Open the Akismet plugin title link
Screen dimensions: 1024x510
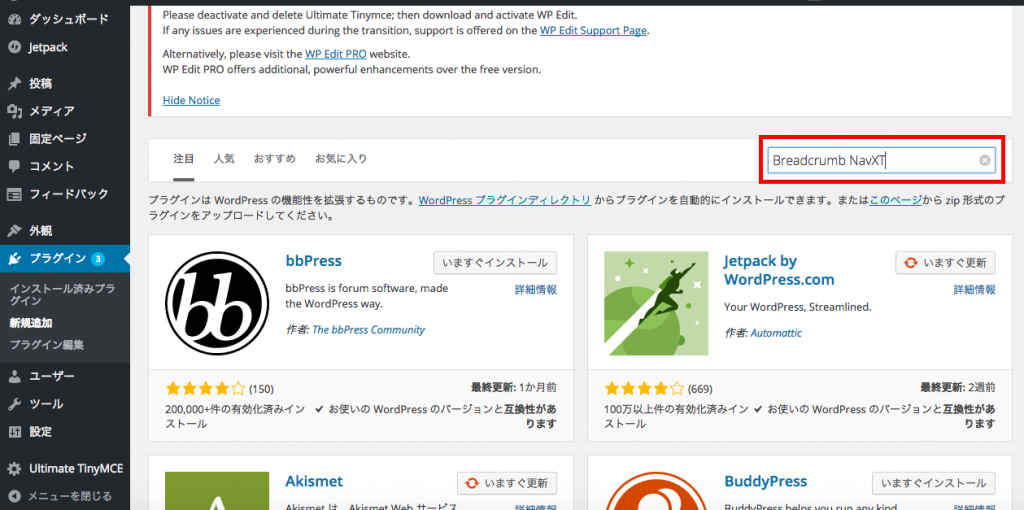click(314, 481)
